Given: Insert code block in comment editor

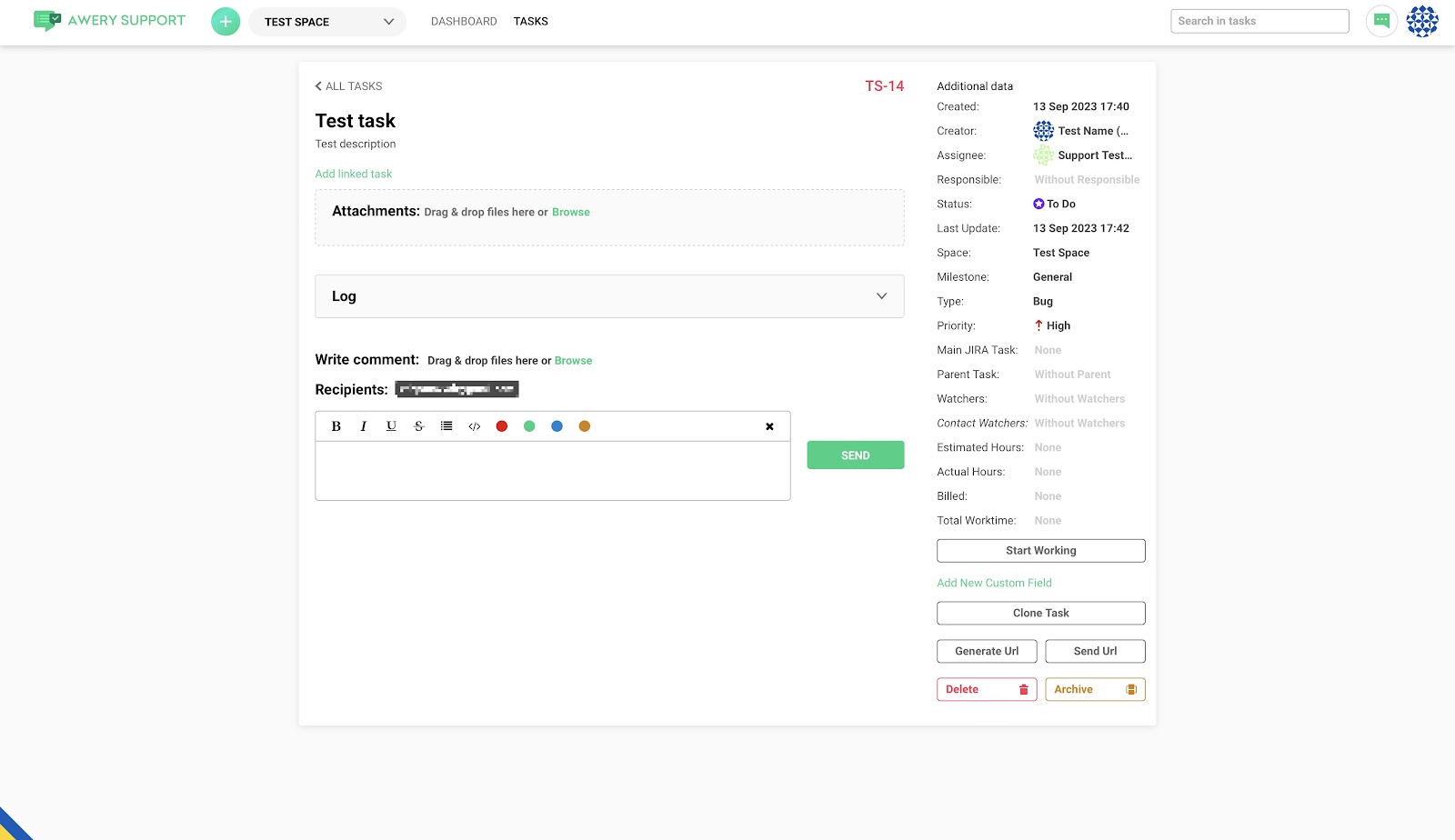Looking at the screenshot, I should tap(474, 426).
